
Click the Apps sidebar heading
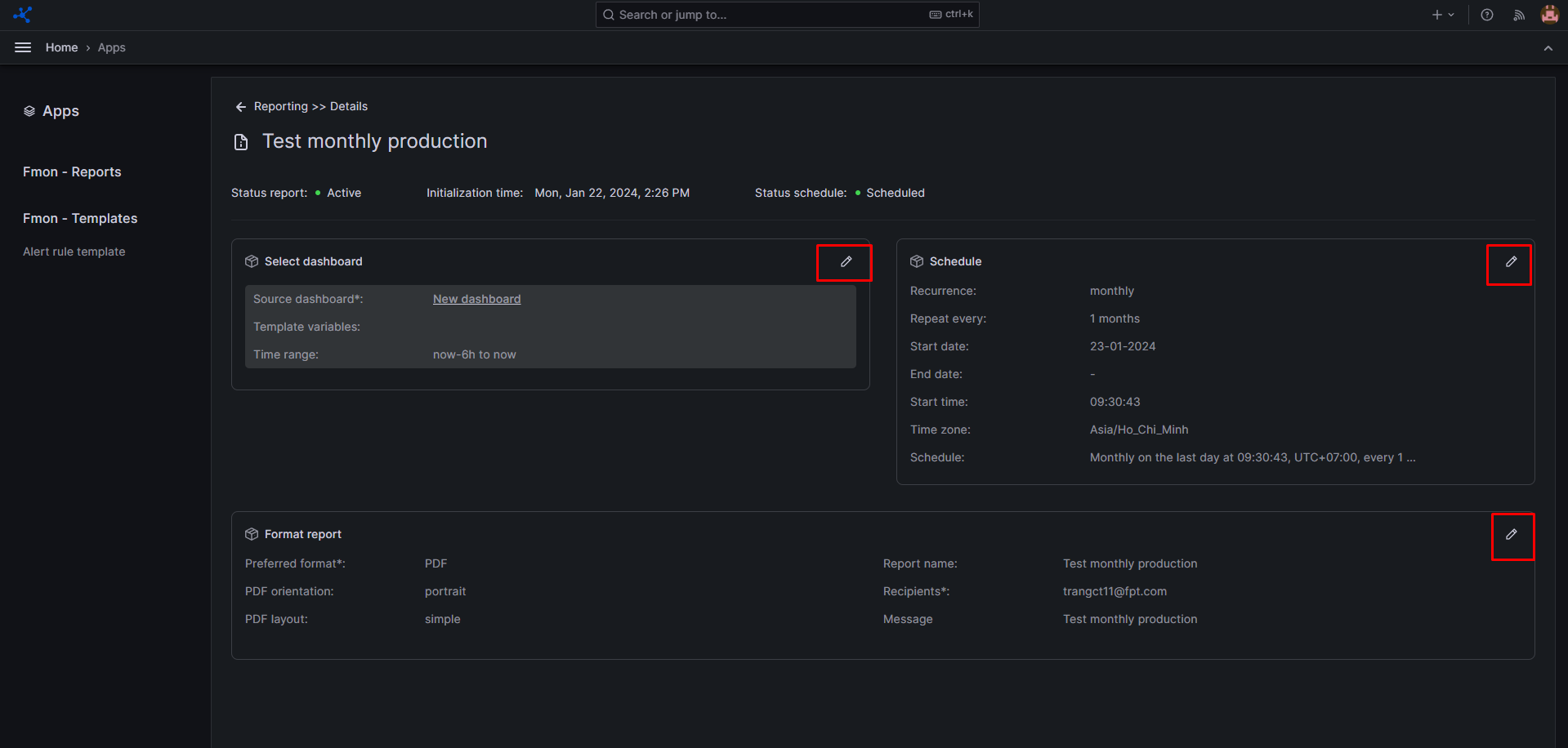point(60,111)
